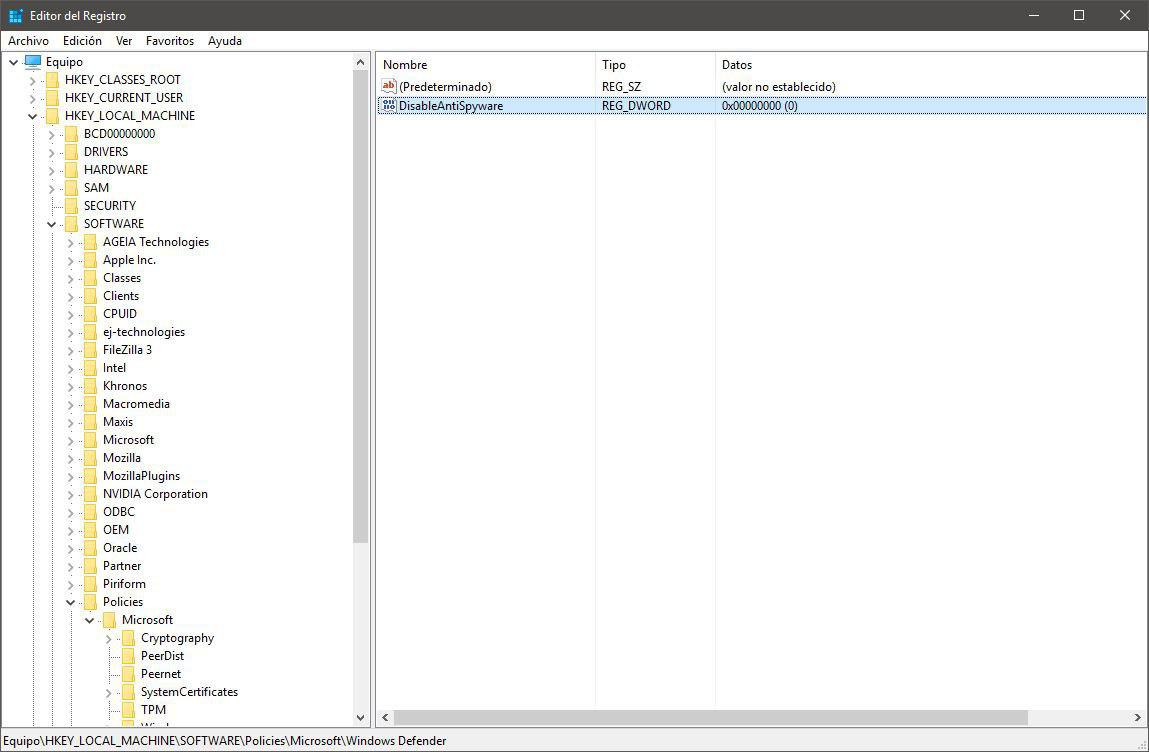Expand the HKEY_CLASSES_ROOT key
This screenshot has width=1149, height=752.
coord(33,80)
